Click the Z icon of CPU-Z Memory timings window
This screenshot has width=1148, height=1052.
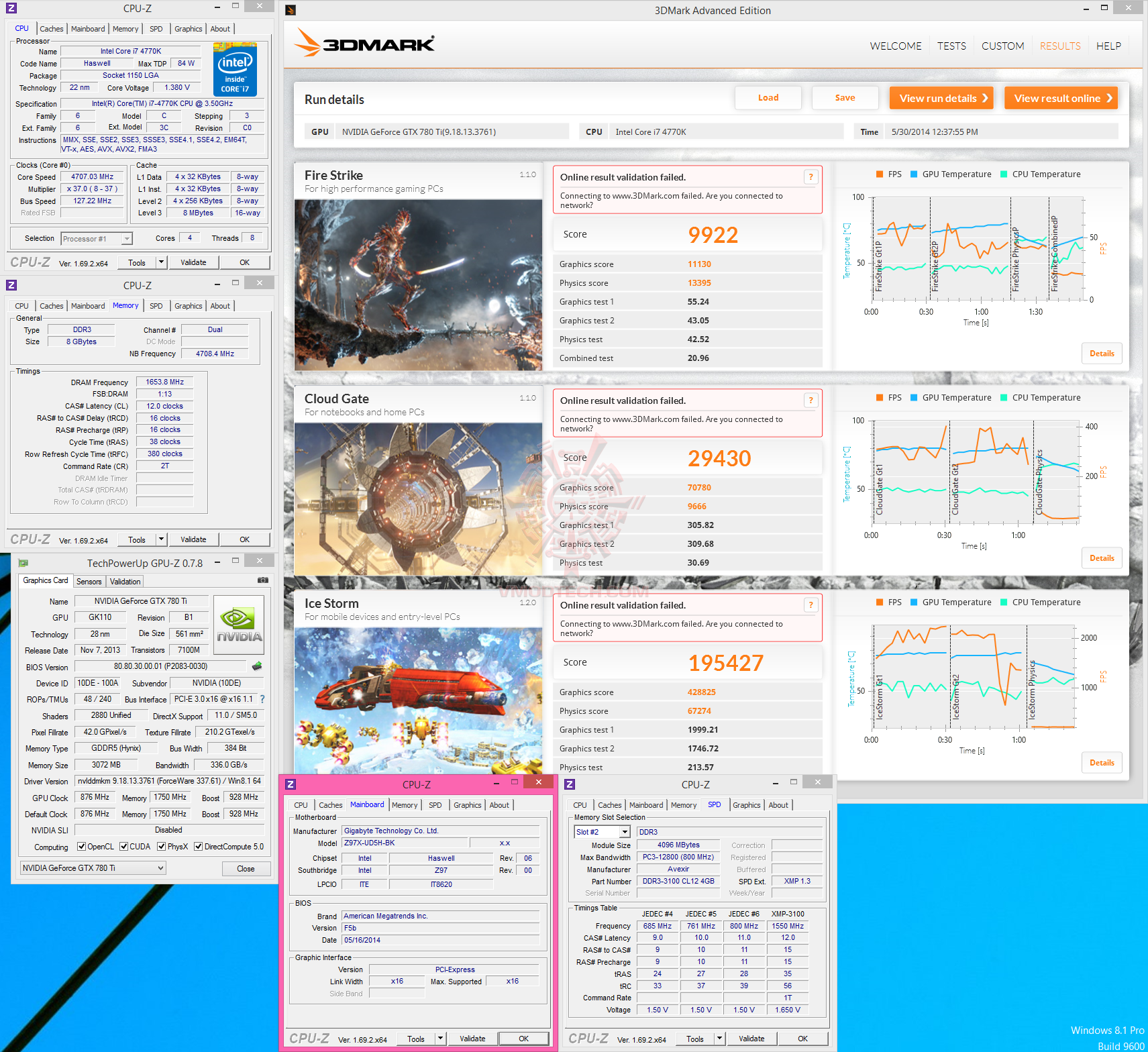(11, 285)
